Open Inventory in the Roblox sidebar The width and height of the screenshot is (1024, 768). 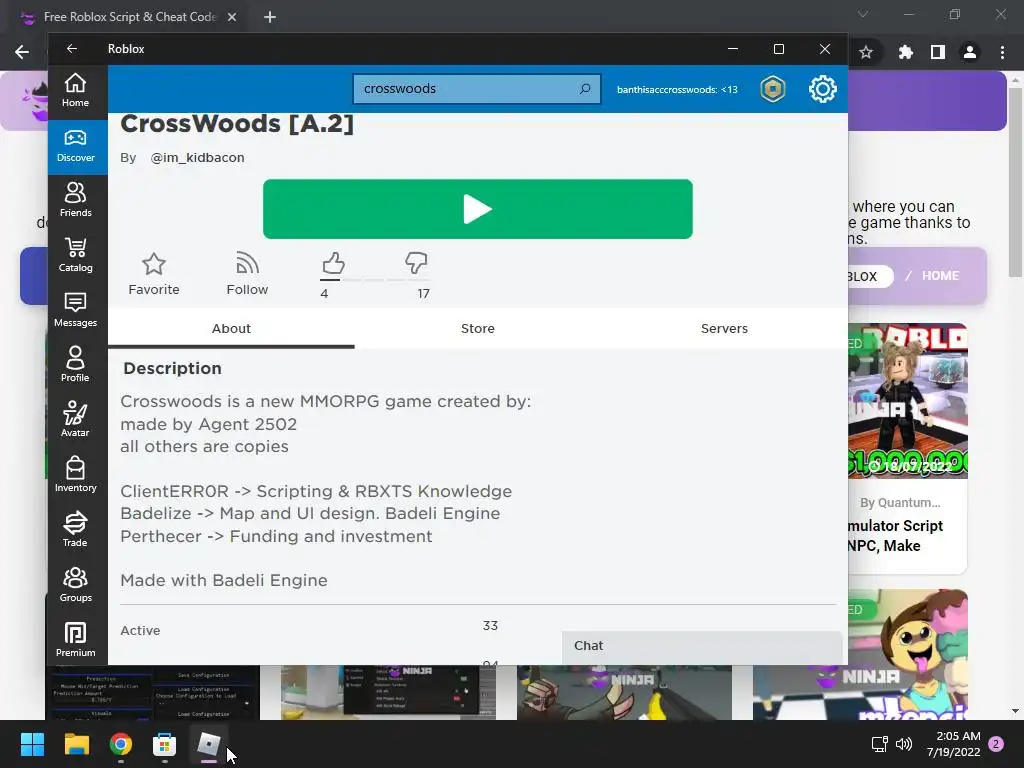[75, 474]
